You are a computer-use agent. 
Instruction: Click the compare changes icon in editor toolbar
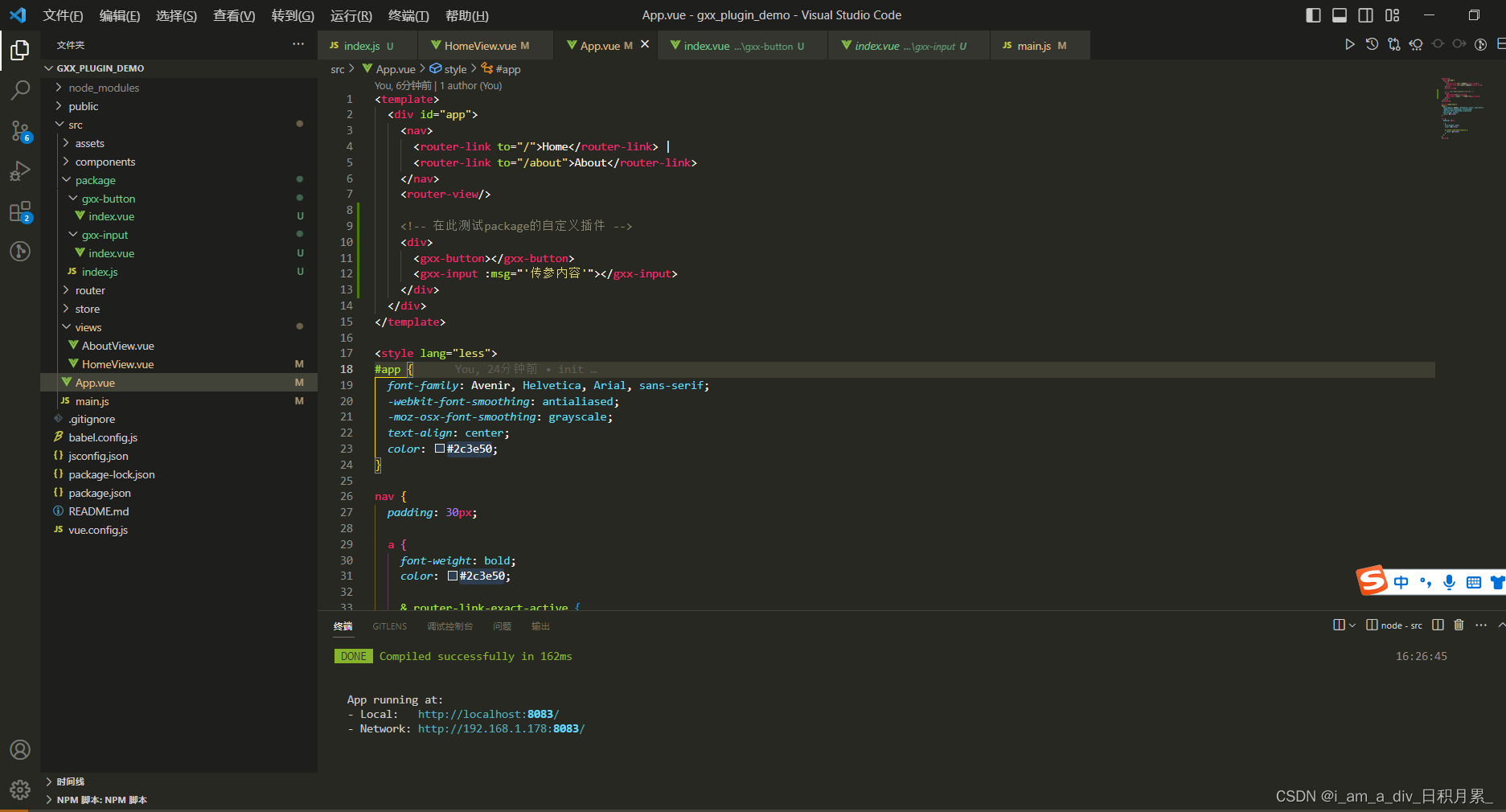coord(1394,44)
